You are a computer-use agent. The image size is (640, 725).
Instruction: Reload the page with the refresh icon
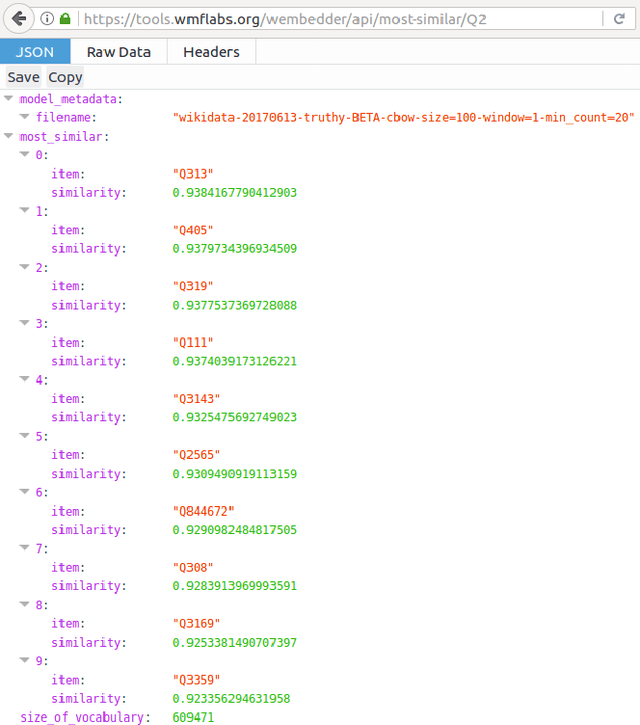622,19
